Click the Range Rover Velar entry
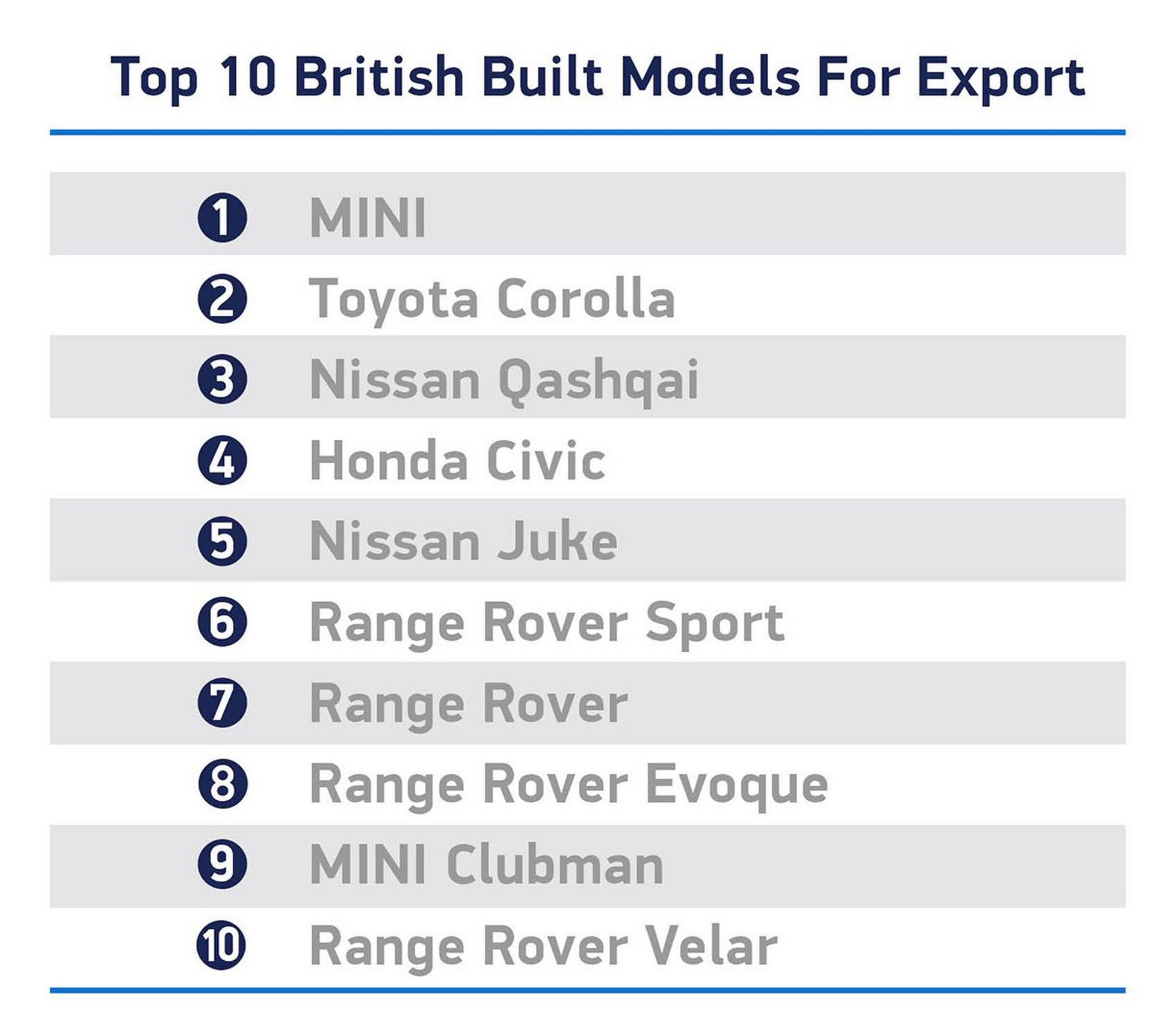The width and height of the screenshot is (1155, 1036). (x=543, y=947)
